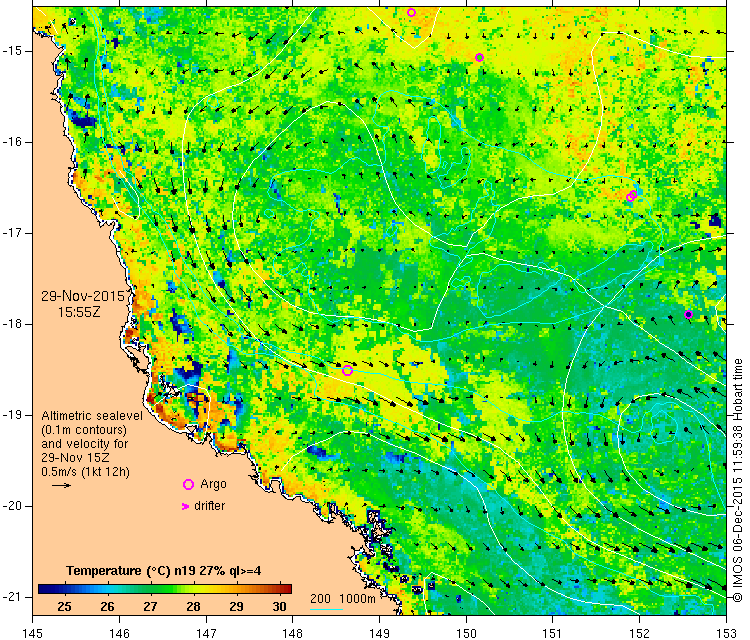Screen dimensions: 750x640
Task: Click the 0.5m/s velocity scale arrow
Action: click(61, 486)
